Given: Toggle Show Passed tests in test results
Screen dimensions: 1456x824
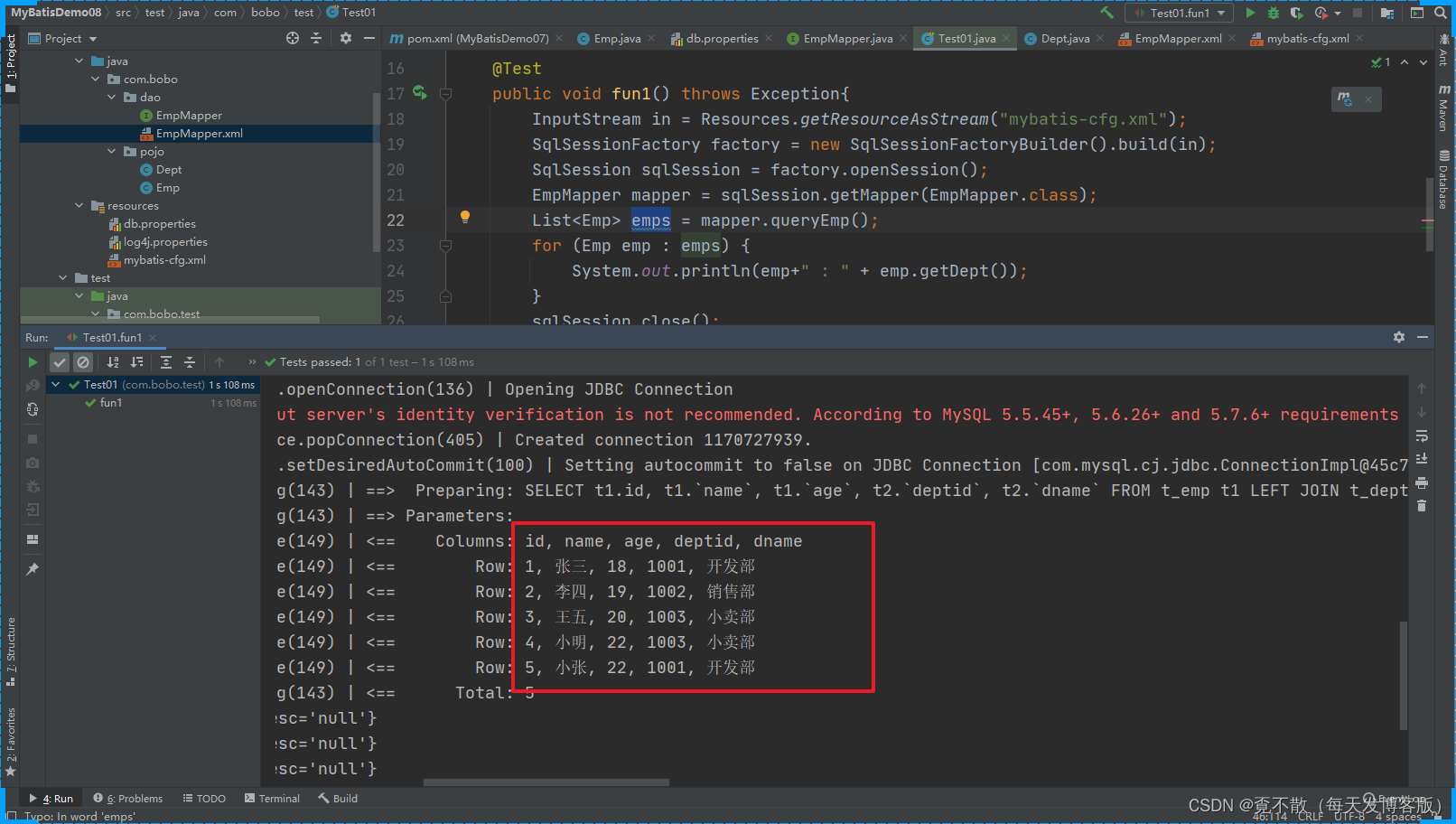Looking at the screenshot, I should click(x=60, y=361).
